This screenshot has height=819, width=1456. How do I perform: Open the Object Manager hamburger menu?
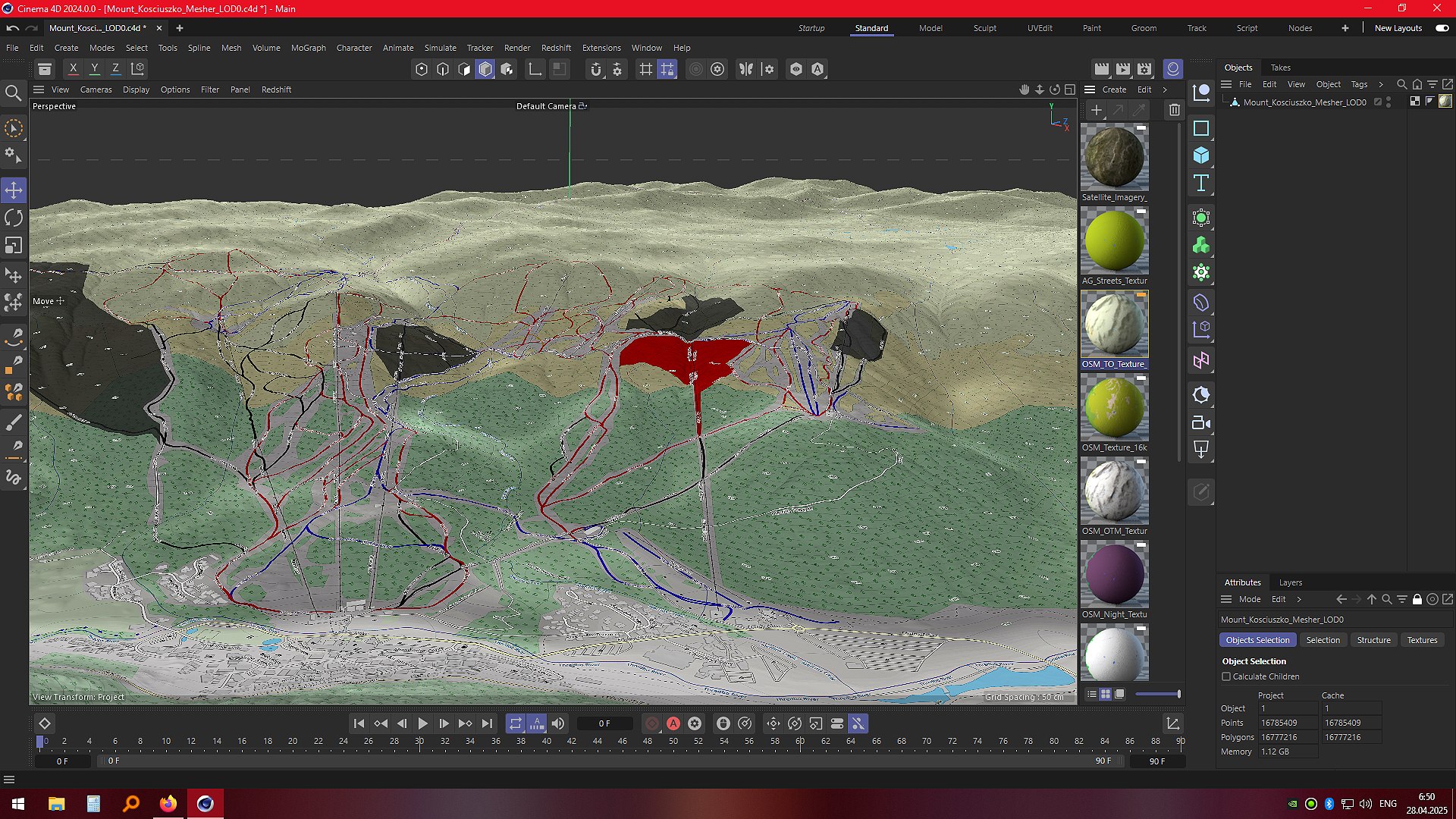click(1226, 84)
